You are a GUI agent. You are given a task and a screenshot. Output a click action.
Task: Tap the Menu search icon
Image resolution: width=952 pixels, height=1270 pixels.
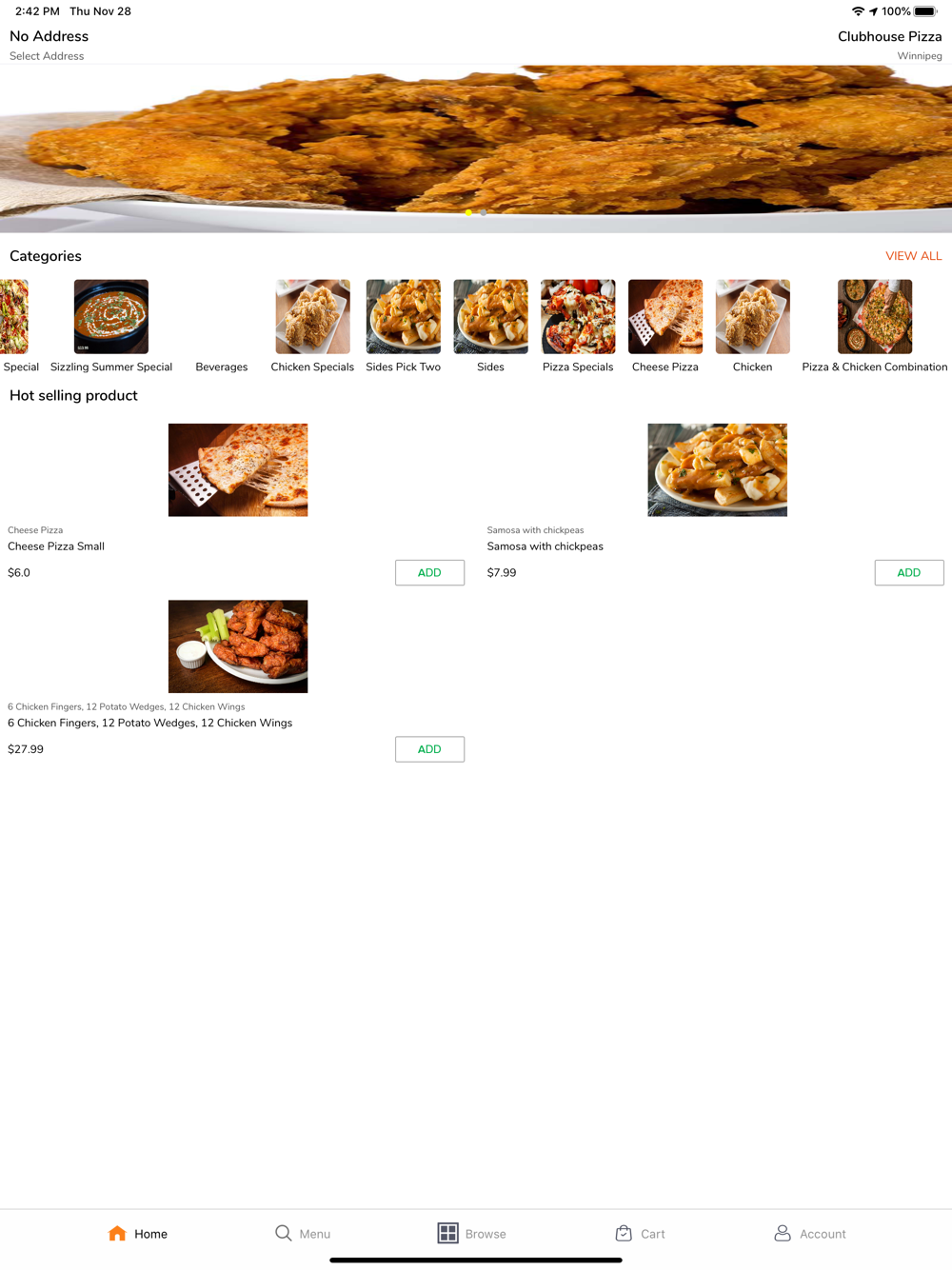283,1233
